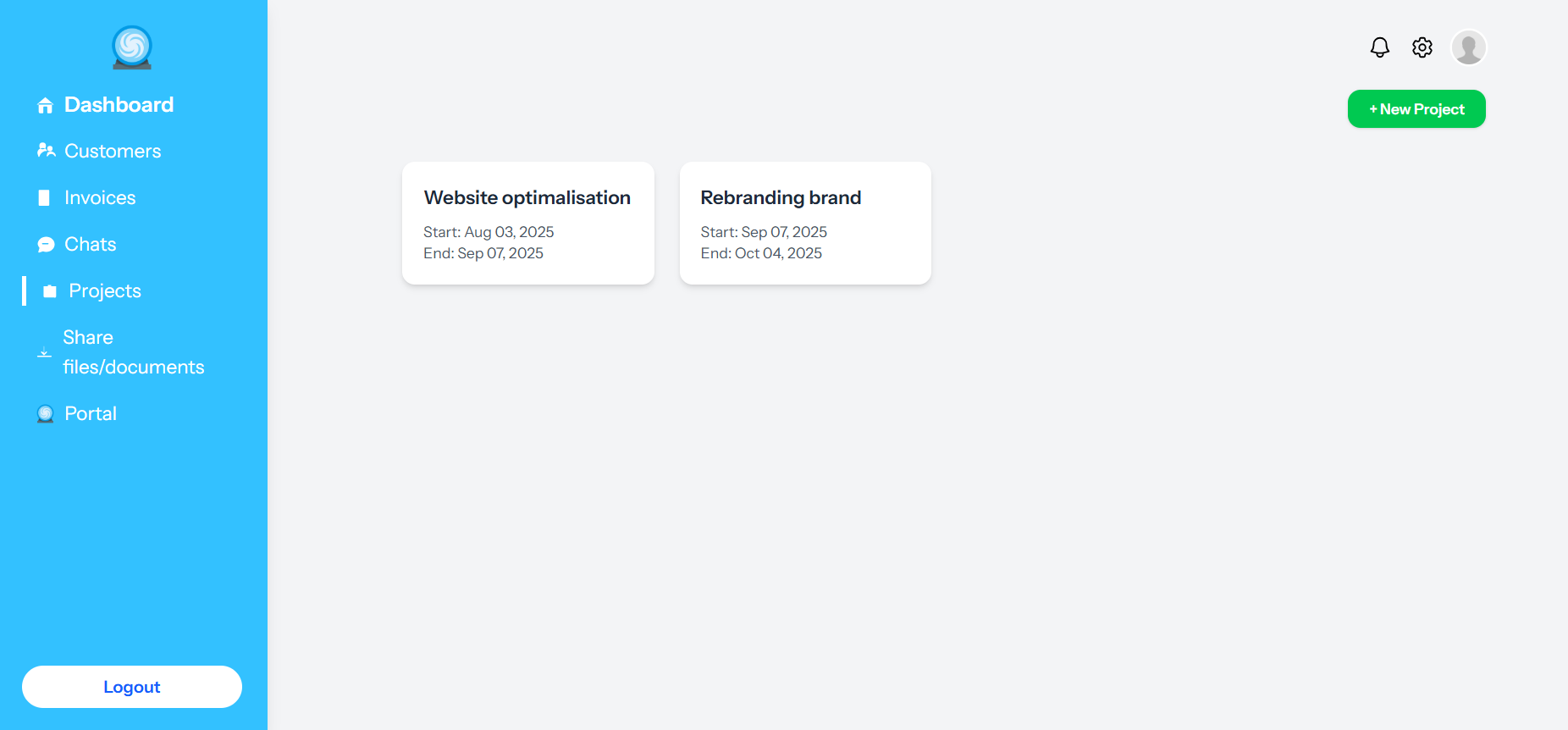1568x730 pixels.
Task: Click the Logout button
Action: pyautogui.click(x=131, y=687)
